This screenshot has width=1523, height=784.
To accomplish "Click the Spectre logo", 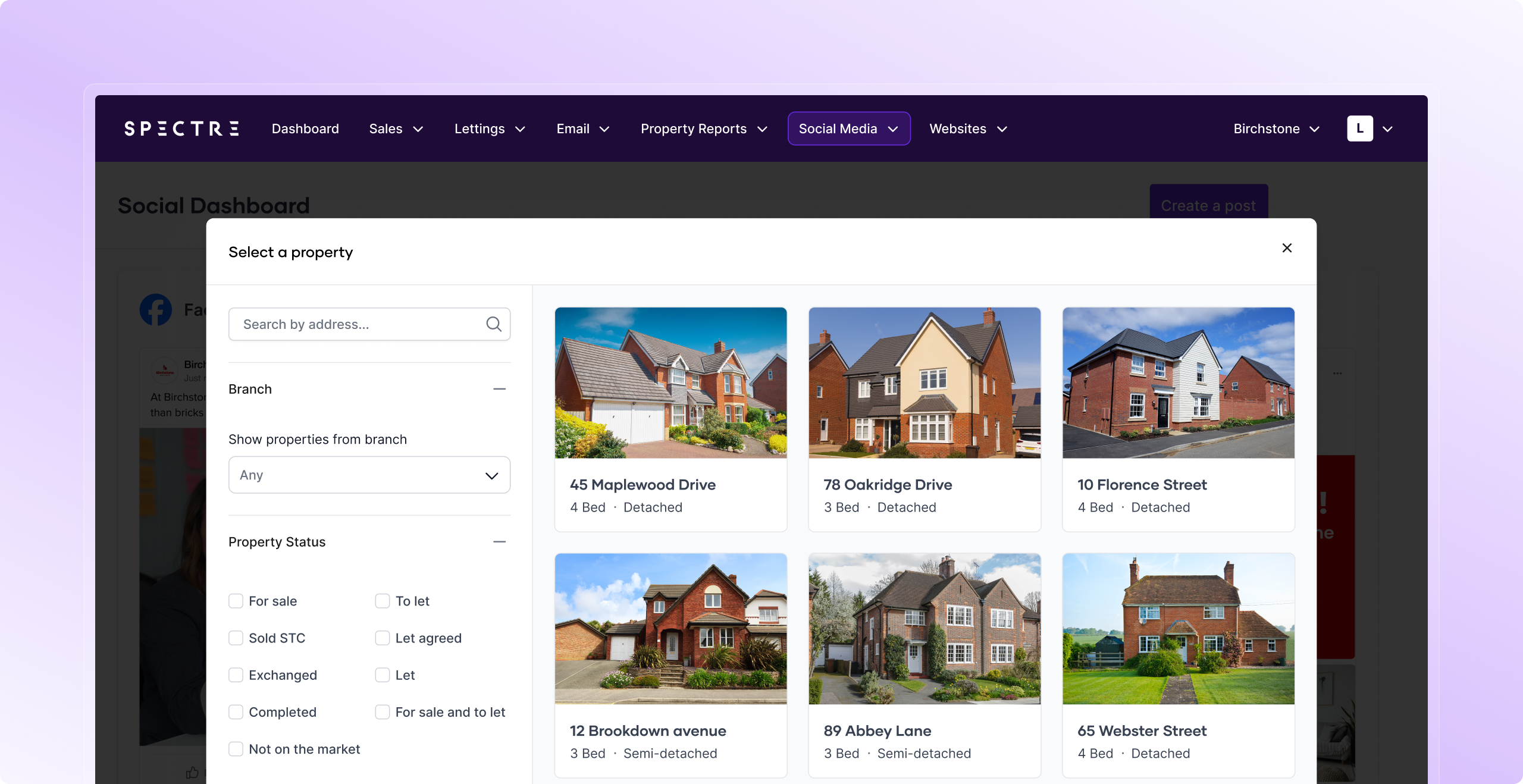I will [x=181, y=128].
